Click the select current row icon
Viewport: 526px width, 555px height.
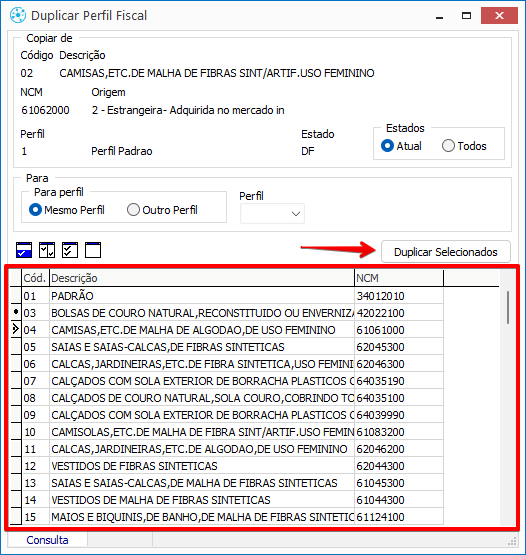click(x=24, y=250)
